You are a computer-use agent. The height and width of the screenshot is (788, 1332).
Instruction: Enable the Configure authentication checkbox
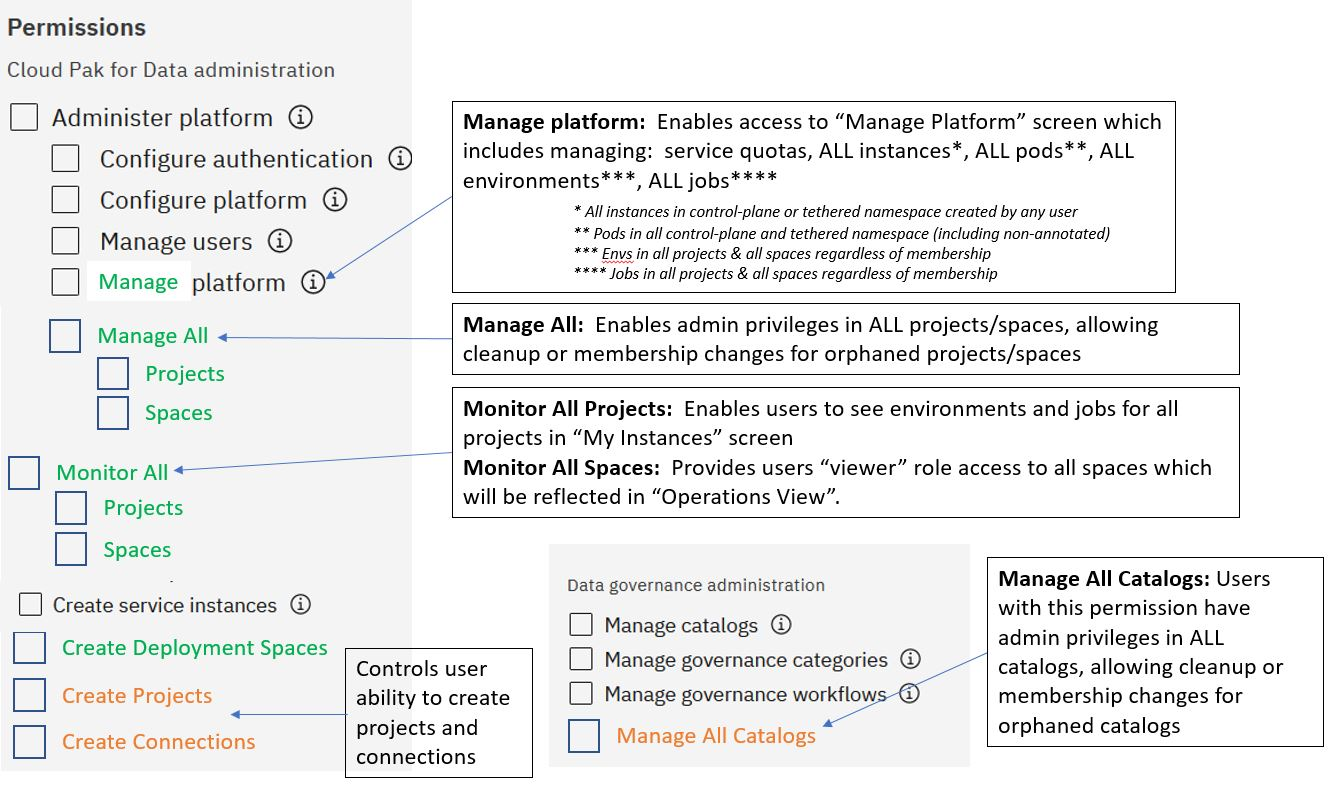click(x=65, y=158)
